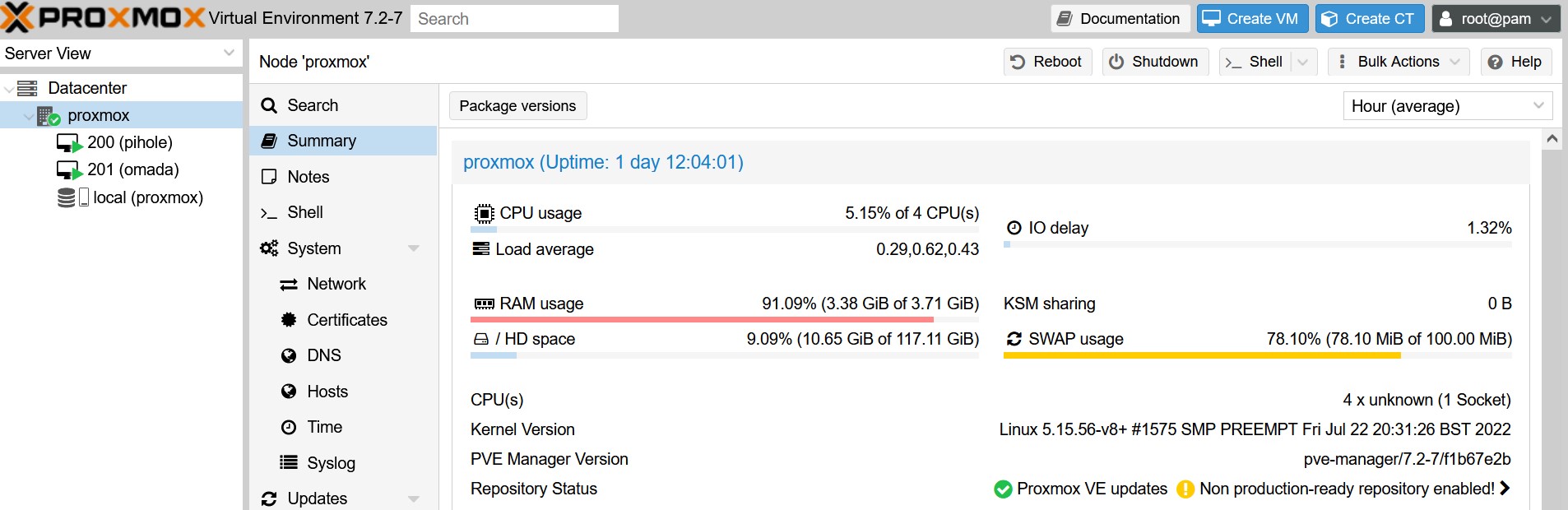
Task: Expand the Shell button dropdown arrow
Action: pyautogui.click(x=1302, y=62)
